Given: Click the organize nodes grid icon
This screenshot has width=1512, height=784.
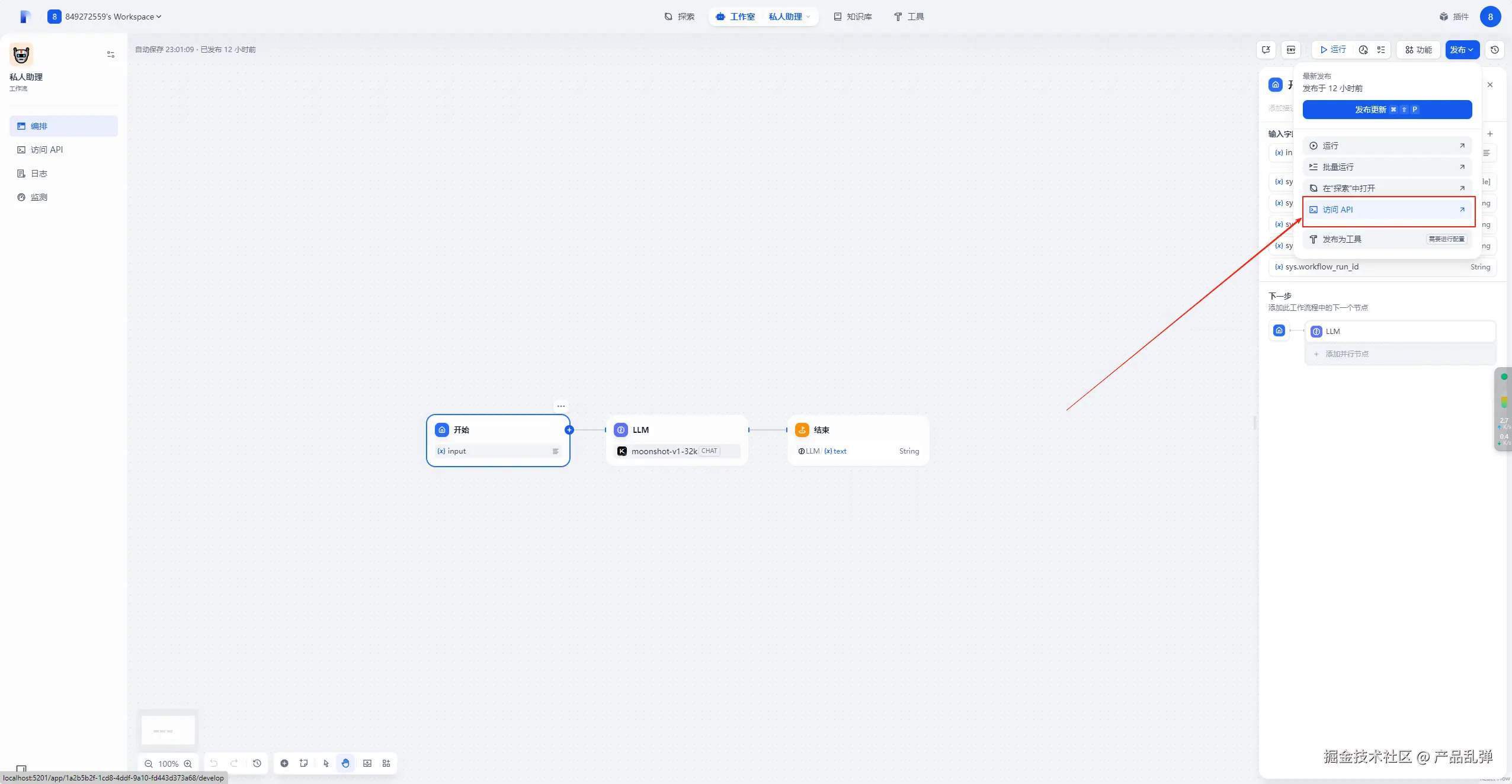Looking at the screenshot, I should click(x=386, y=763).
